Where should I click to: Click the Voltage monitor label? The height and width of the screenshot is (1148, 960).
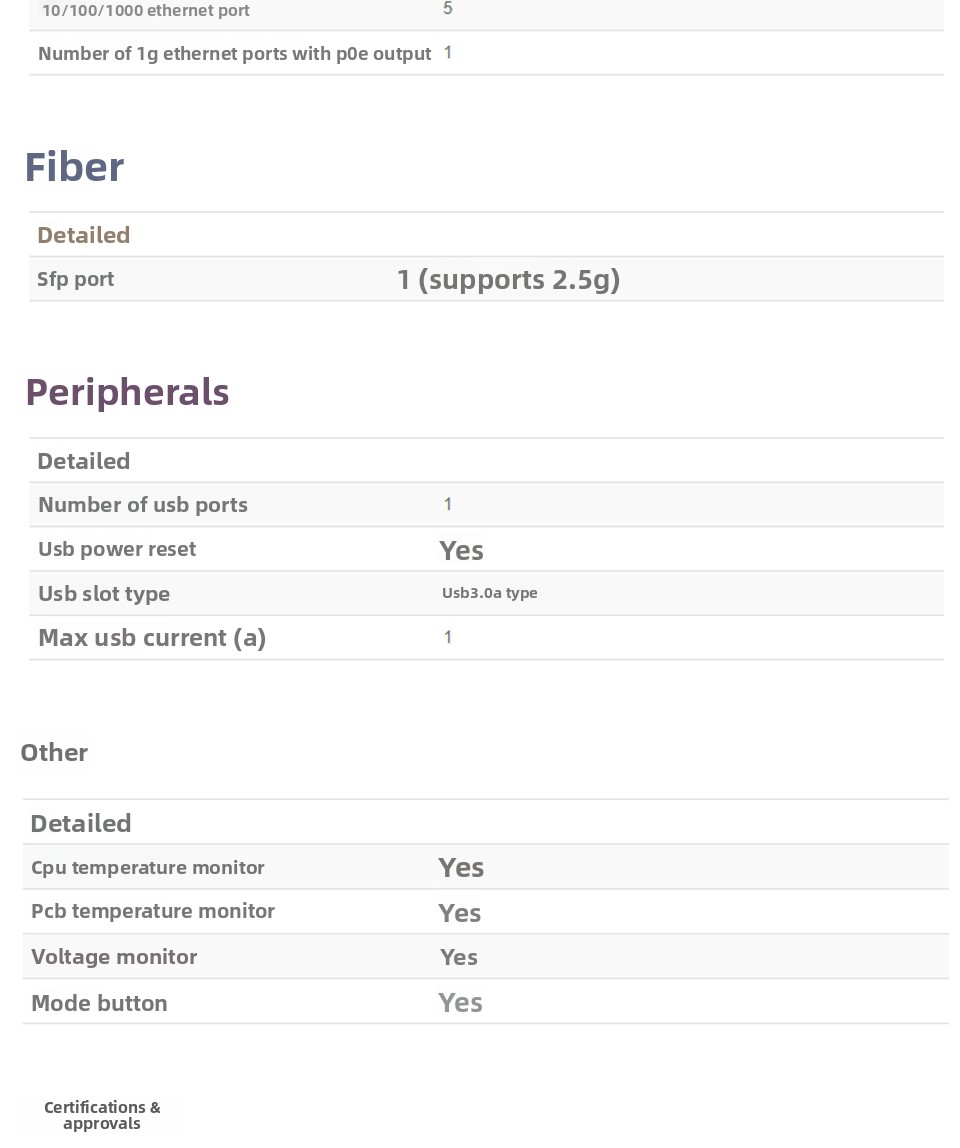[114, 957]
